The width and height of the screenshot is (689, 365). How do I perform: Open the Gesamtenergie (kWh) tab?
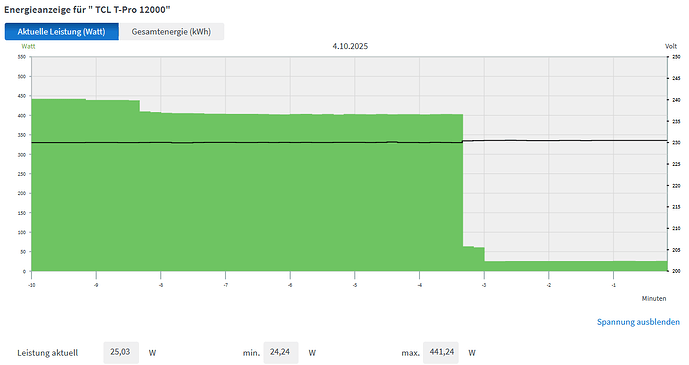tap(171, 32)
